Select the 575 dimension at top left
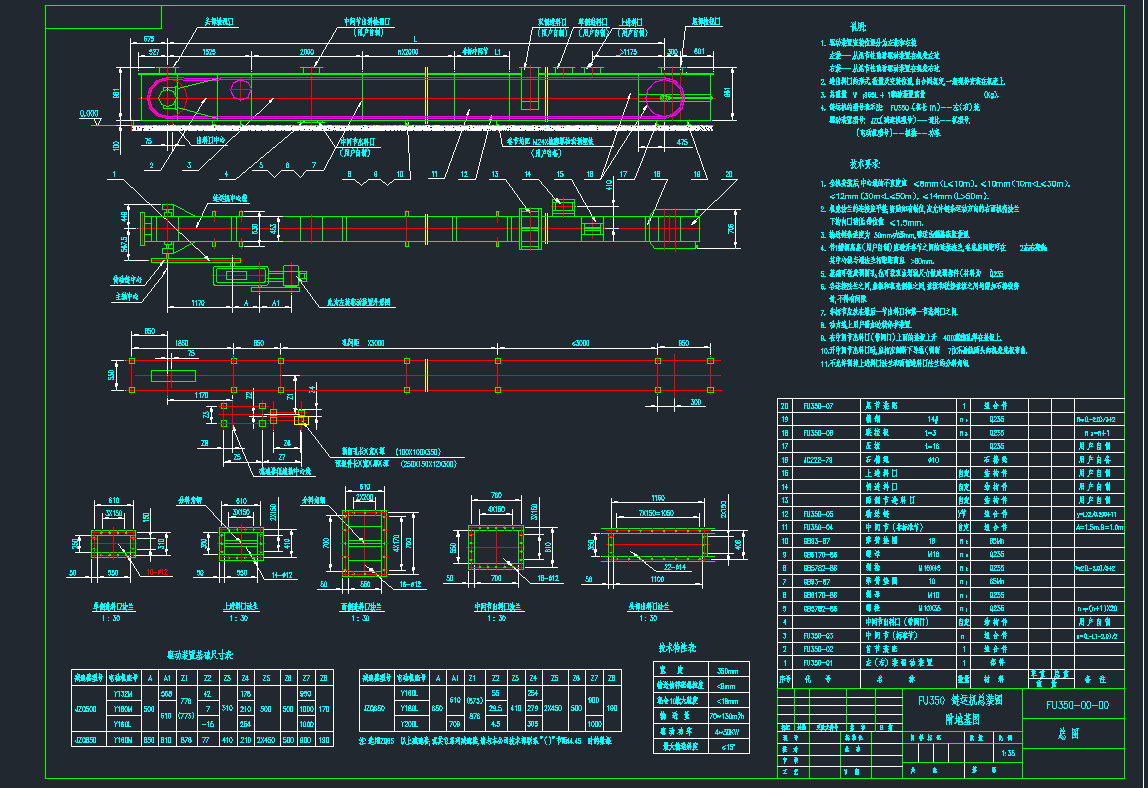The height and width of the screenshot is (788, 1148). pyautogui.click(x=149, y=39)
